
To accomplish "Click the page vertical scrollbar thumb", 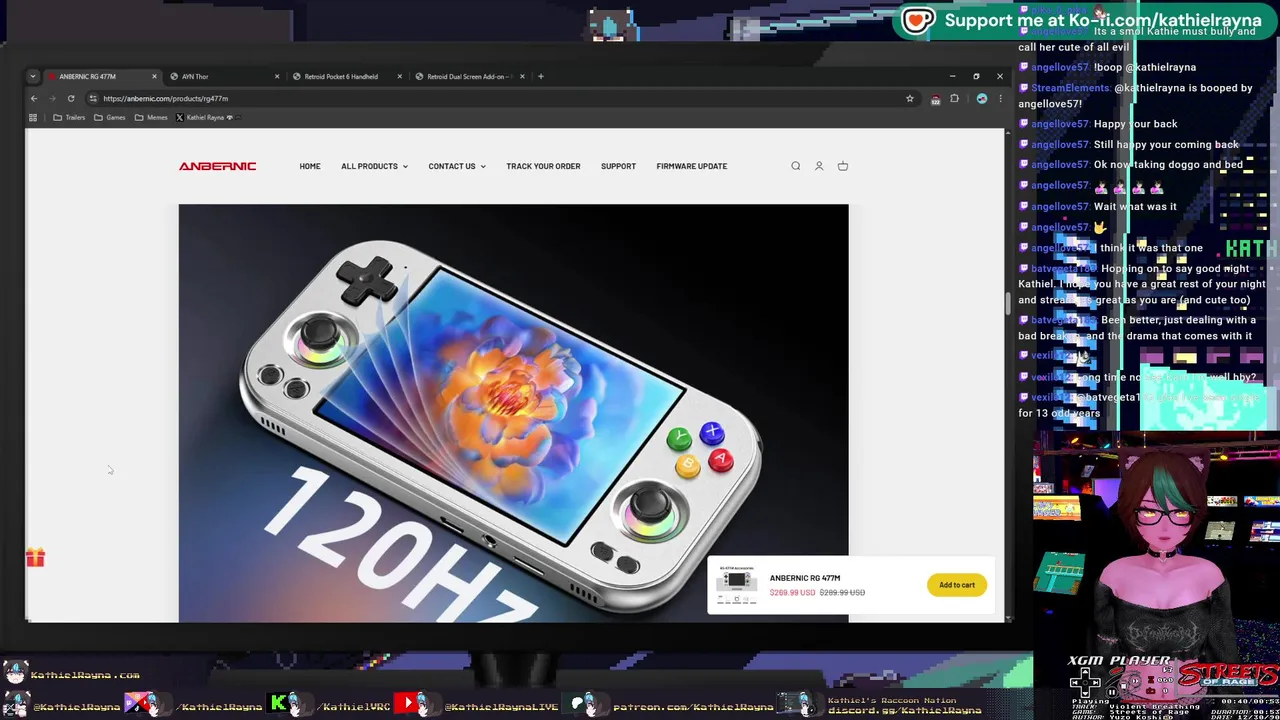I will [1008, 304].
